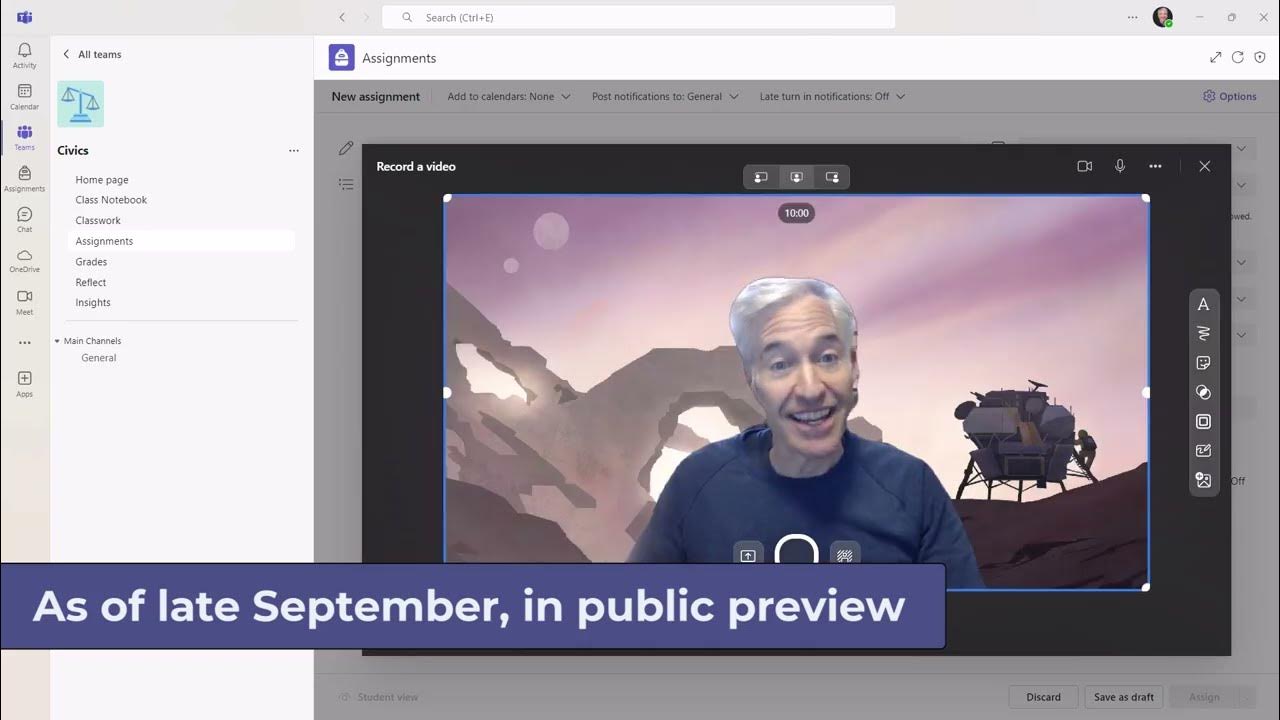Open the Calendar app in the left rail

point(24,96)
